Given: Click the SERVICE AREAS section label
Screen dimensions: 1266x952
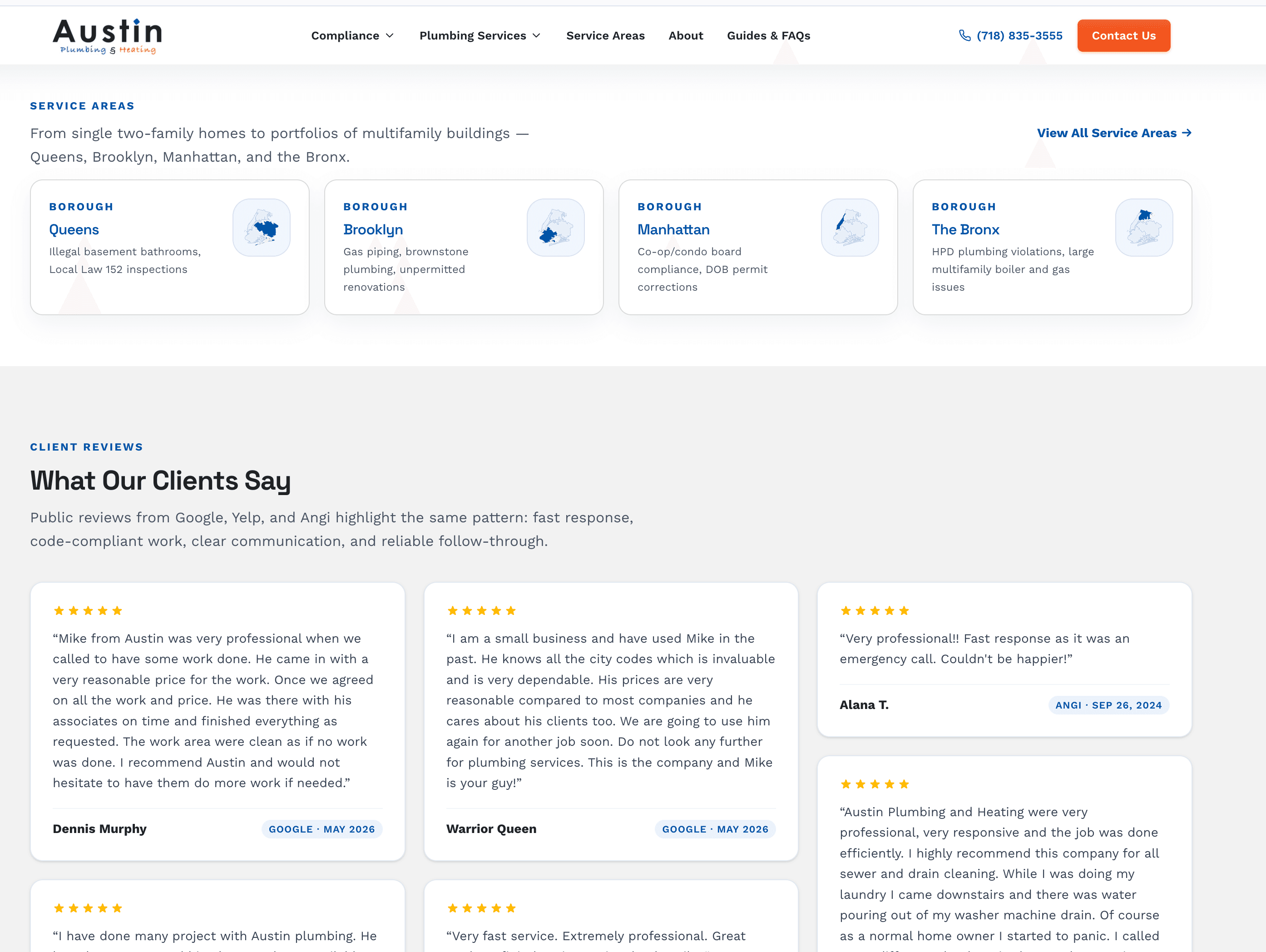Looking at the screenshot, I should tap(82, 106).
